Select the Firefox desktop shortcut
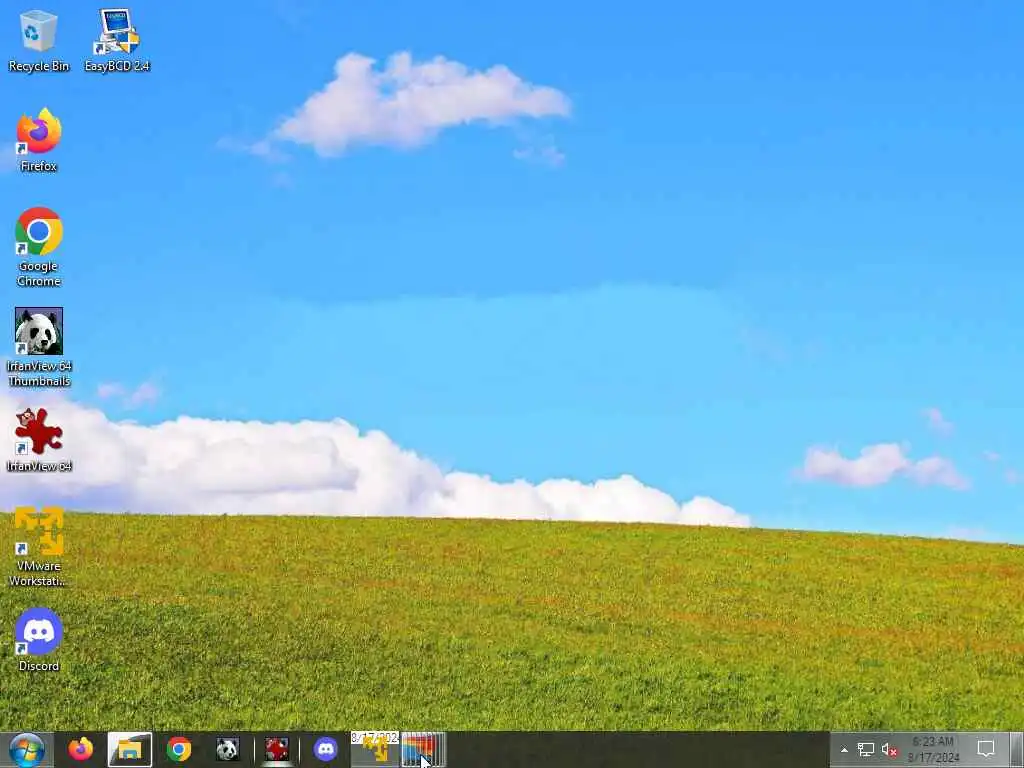This screenshot has height=768, width=1024. 39,140
